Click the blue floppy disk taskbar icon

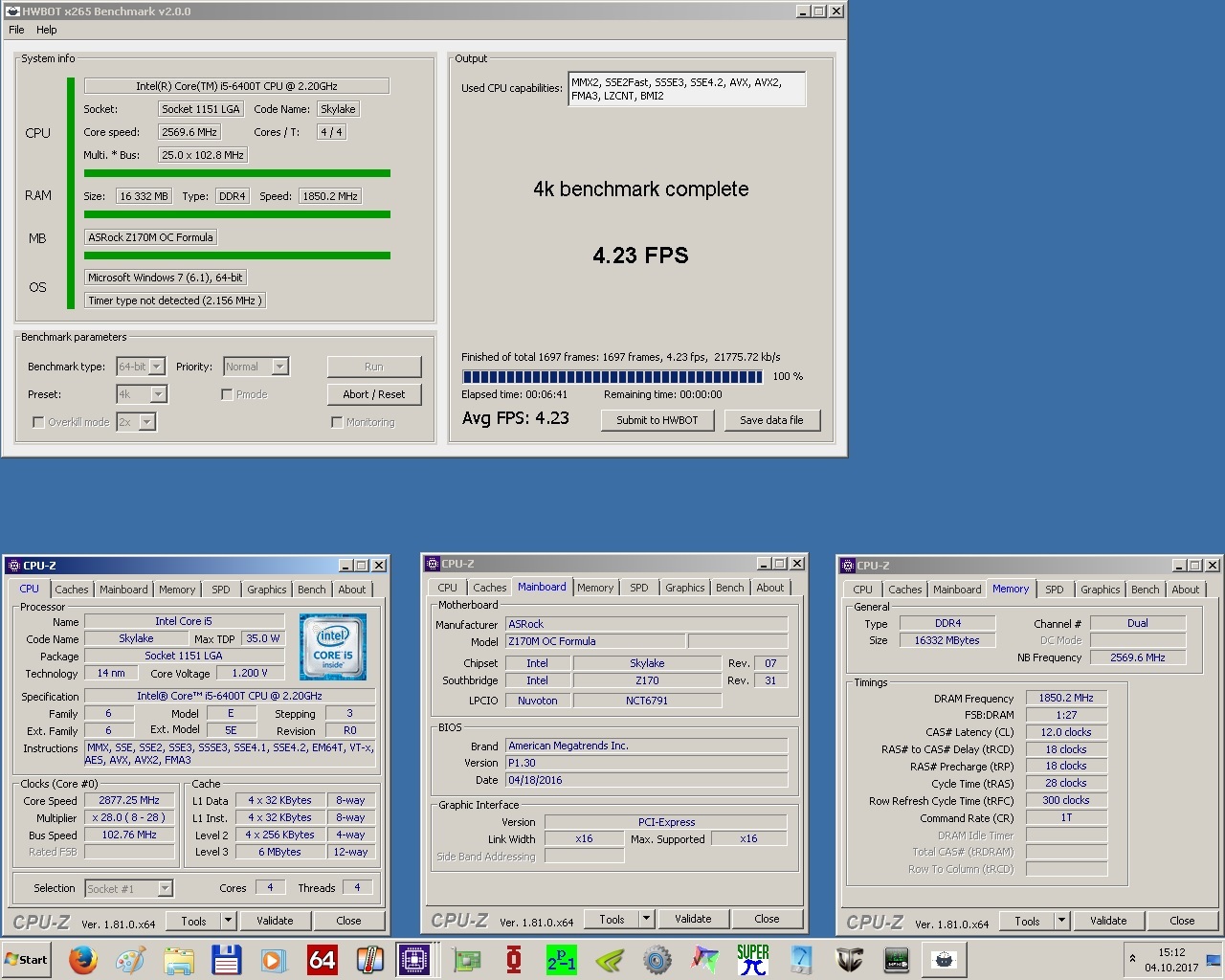226,960
